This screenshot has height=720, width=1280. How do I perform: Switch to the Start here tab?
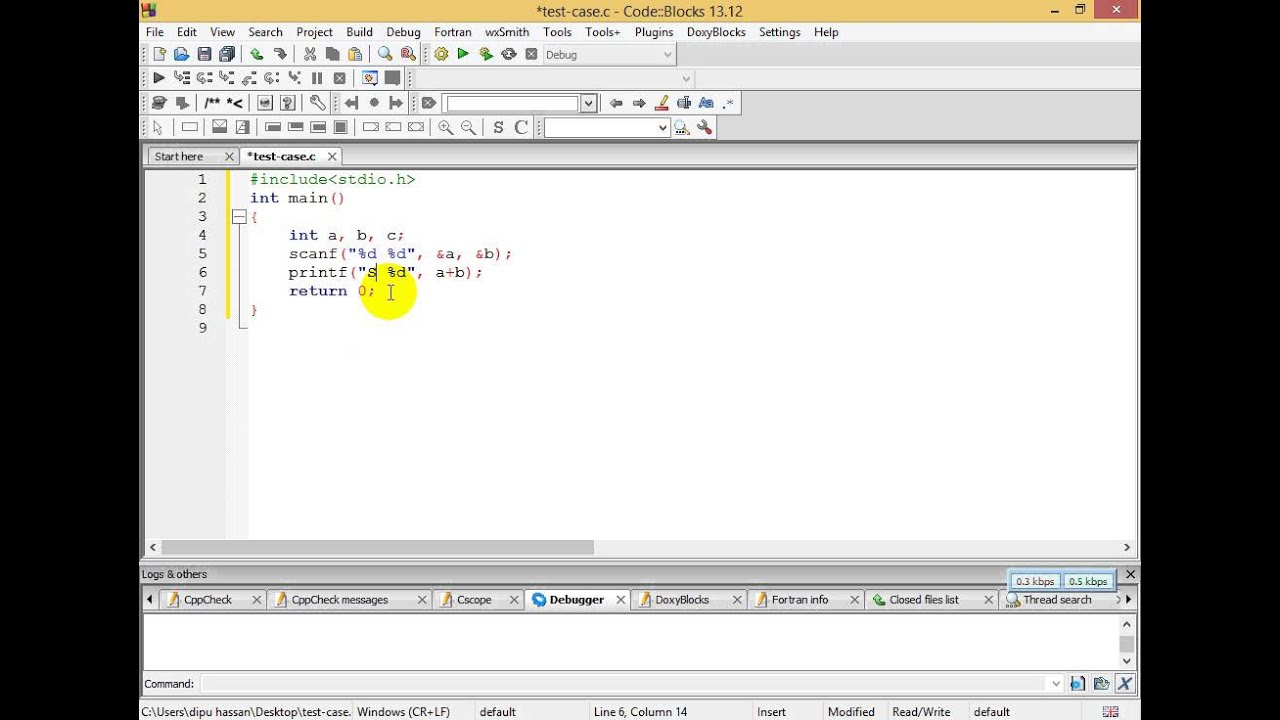click(179, 156)
